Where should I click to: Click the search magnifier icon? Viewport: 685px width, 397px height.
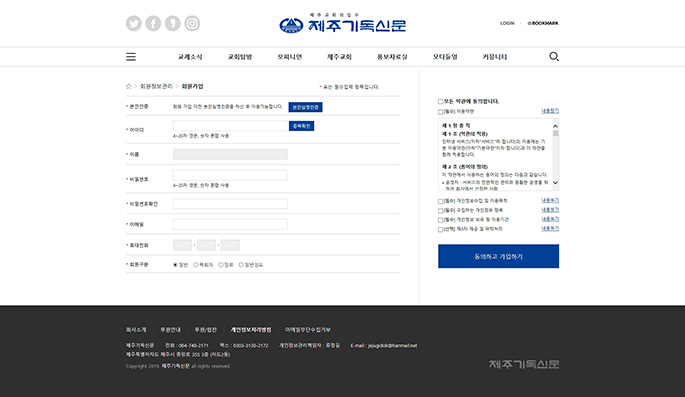[554, 56]
